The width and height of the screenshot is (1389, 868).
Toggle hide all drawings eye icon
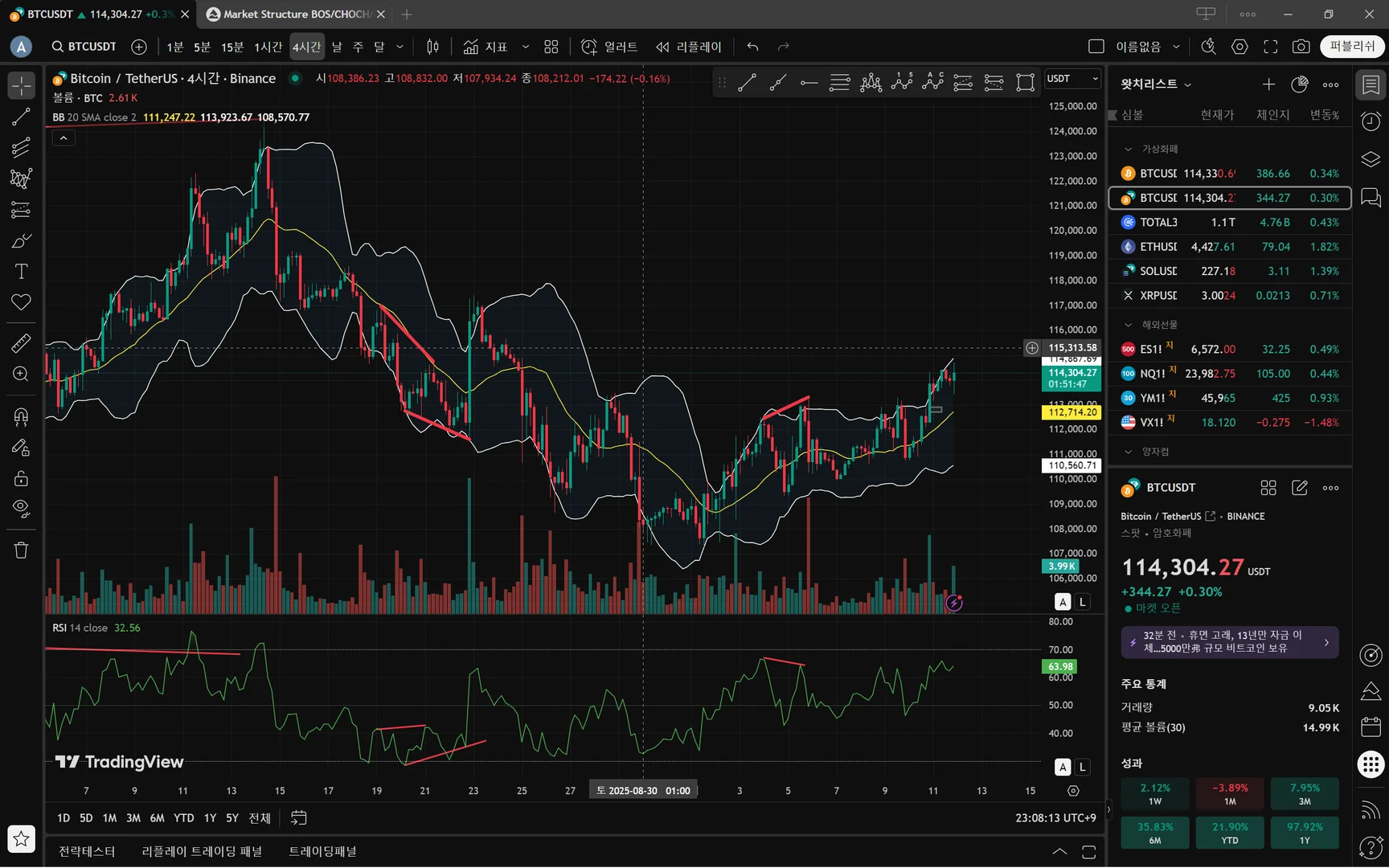tap(21, 509)
